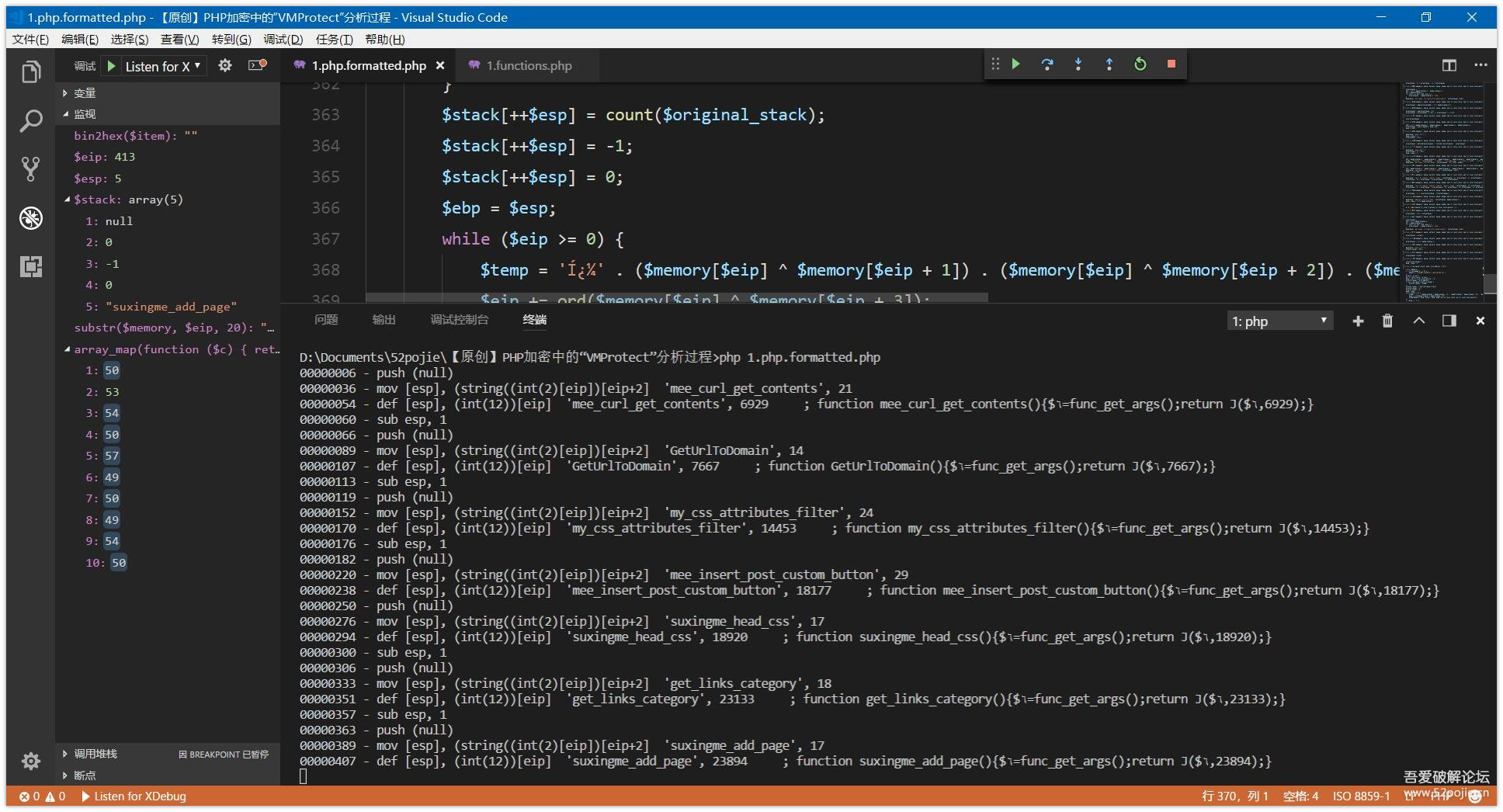Open the 调试(D) menu

(283, 40)
